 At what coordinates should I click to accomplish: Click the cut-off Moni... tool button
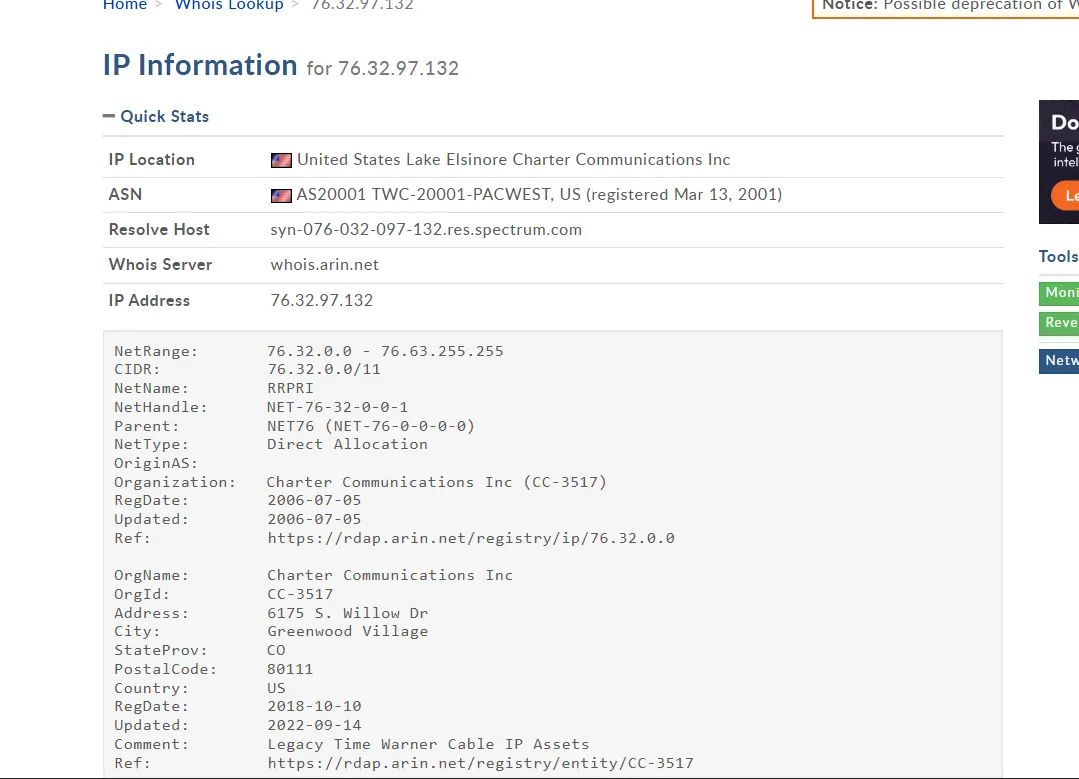click(x=1059, y=293)
